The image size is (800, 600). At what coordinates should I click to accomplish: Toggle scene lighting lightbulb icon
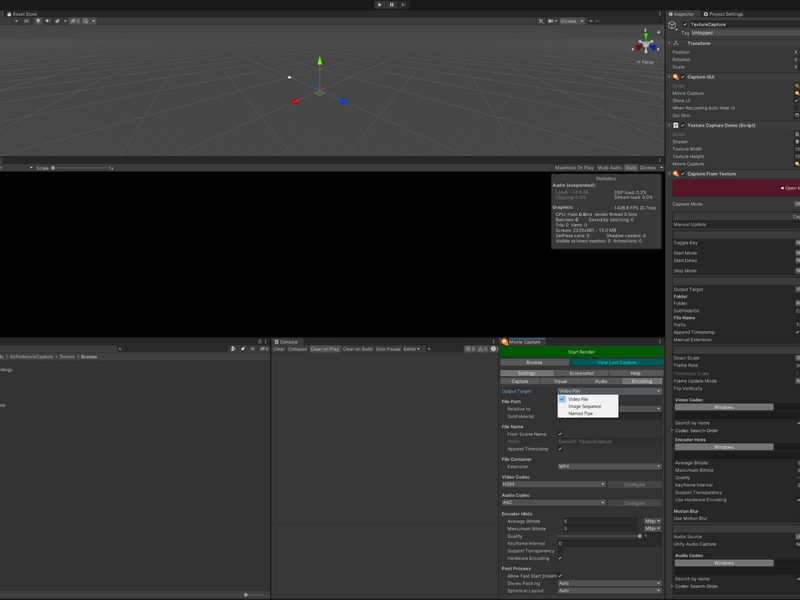[38, 21]
